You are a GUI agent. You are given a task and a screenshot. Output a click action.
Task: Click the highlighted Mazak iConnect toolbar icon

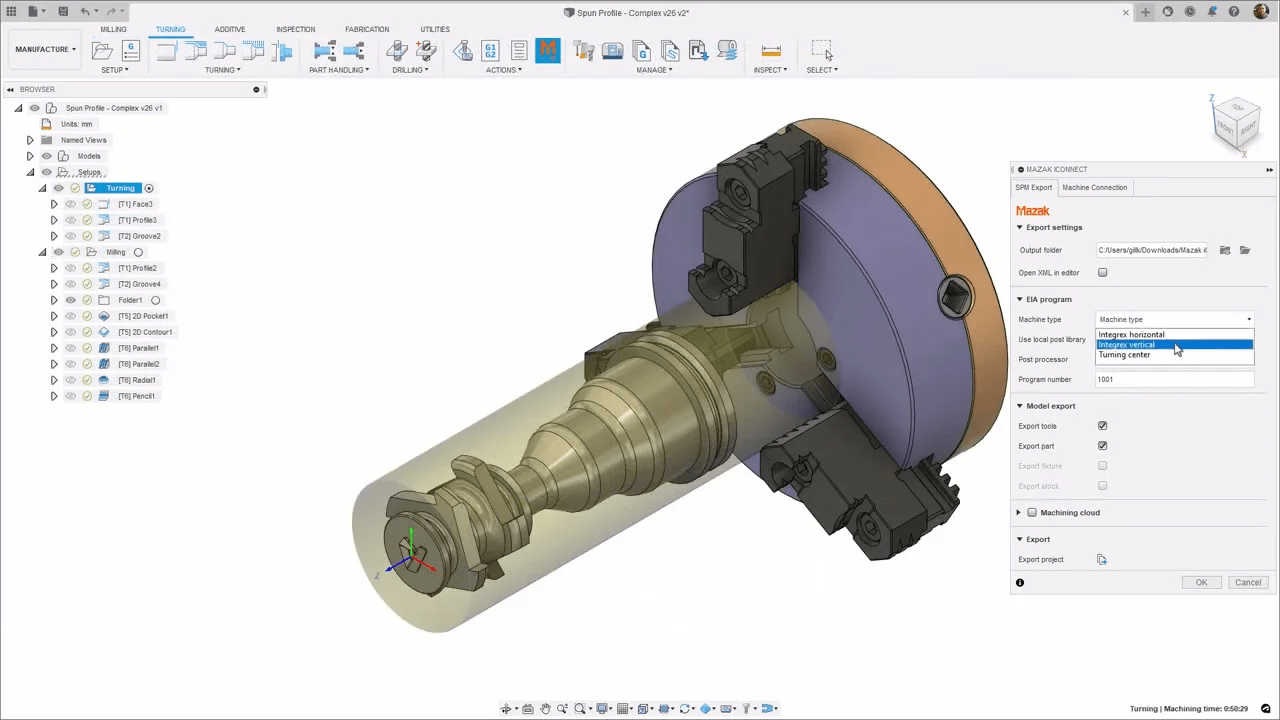(548, 50)
